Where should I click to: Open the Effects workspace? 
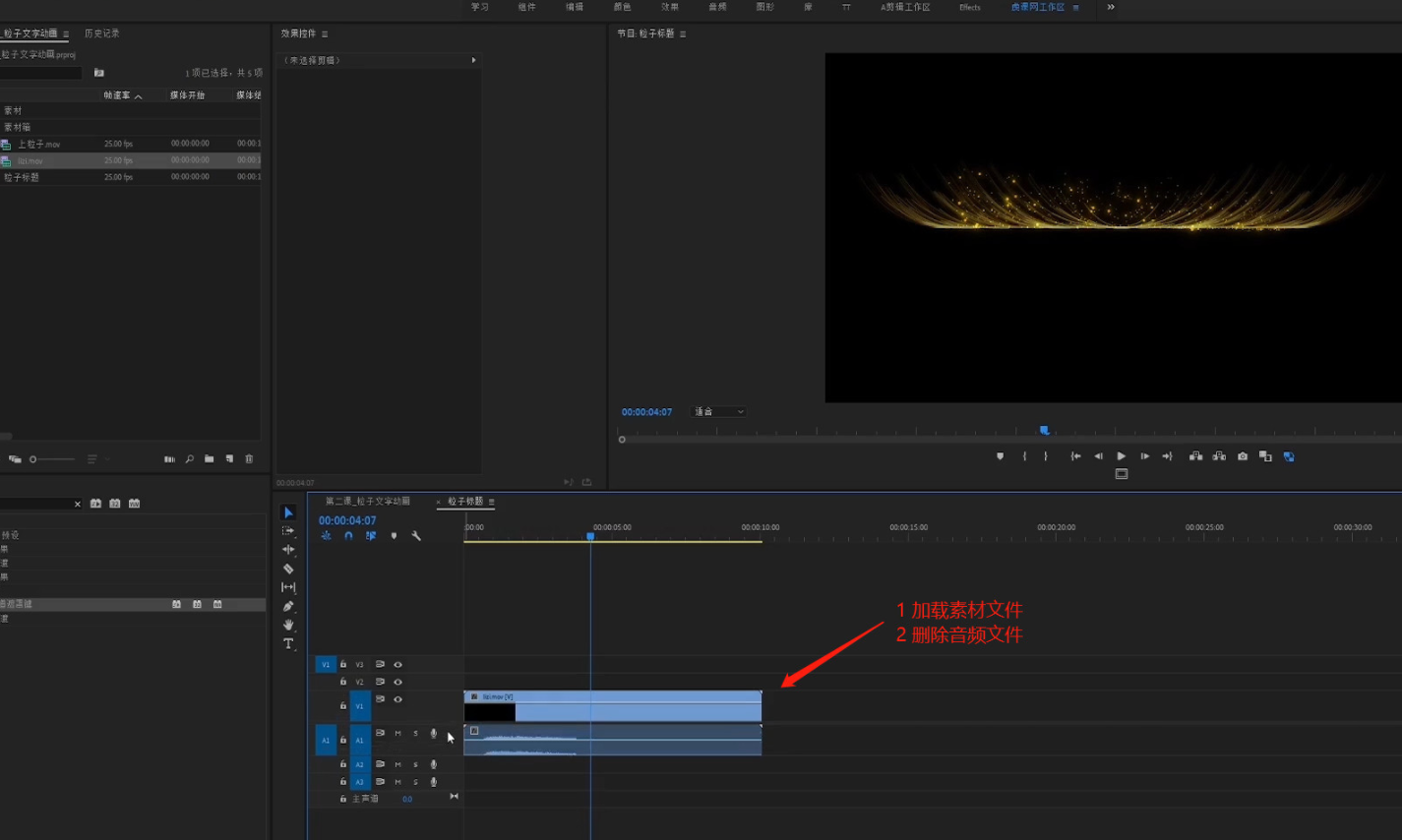(970, 7)
